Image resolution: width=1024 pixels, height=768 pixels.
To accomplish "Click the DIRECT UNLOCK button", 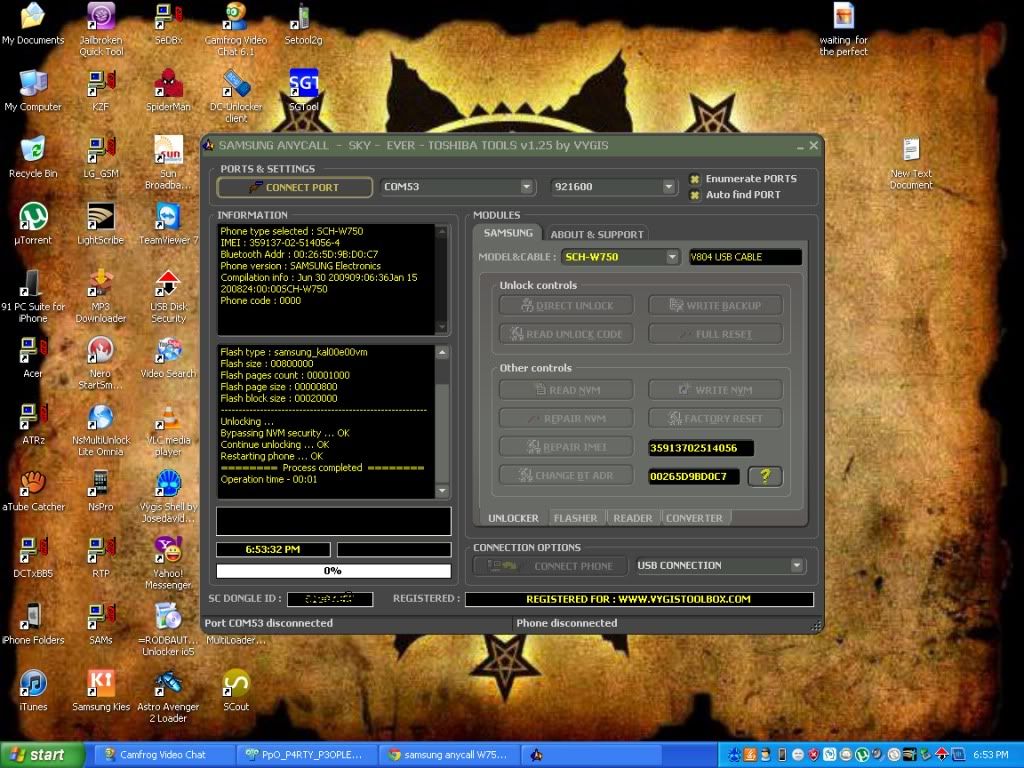I will pyautogui.click(x=566, y=305).
